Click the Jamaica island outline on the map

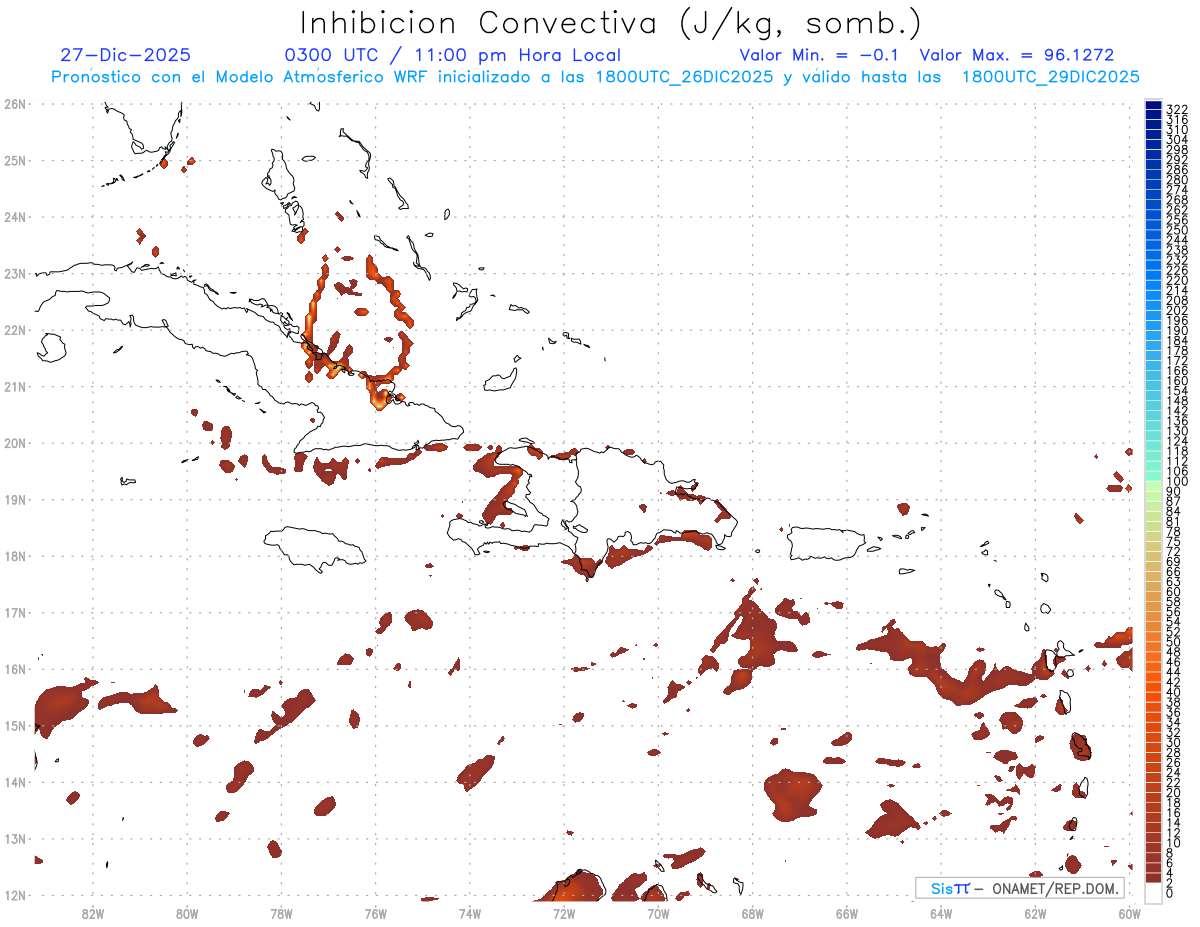(x=313, y=548)
